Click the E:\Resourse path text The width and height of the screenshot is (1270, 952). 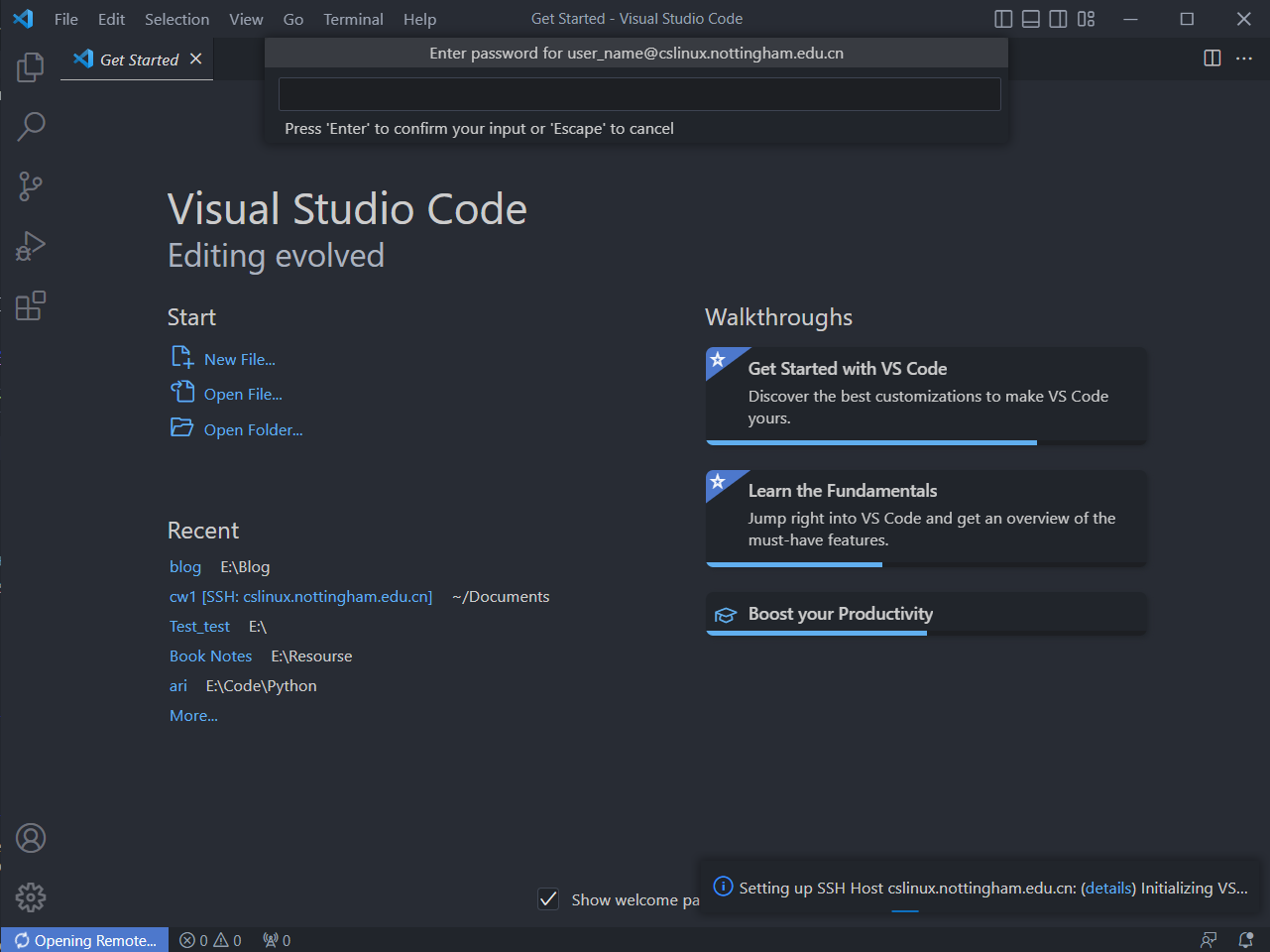tap(311, 655)
